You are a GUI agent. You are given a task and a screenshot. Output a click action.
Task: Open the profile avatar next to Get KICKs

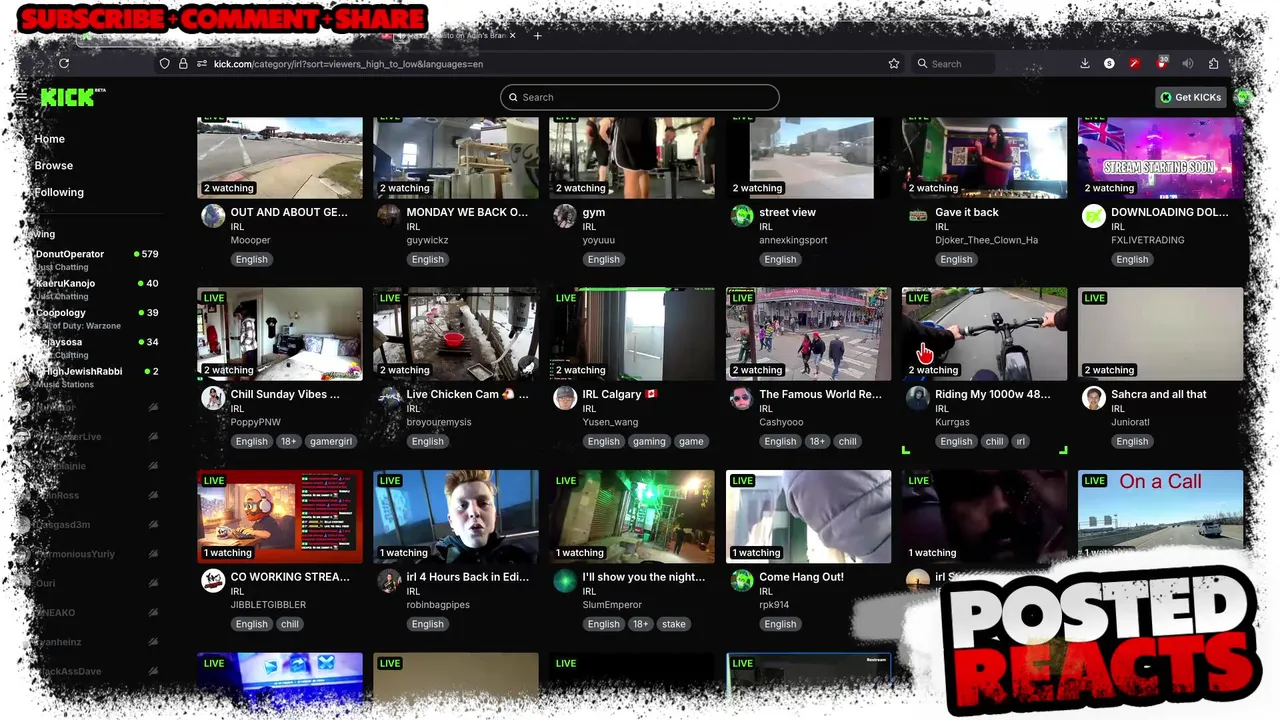pyautogui.click(x=1243, y=97)
